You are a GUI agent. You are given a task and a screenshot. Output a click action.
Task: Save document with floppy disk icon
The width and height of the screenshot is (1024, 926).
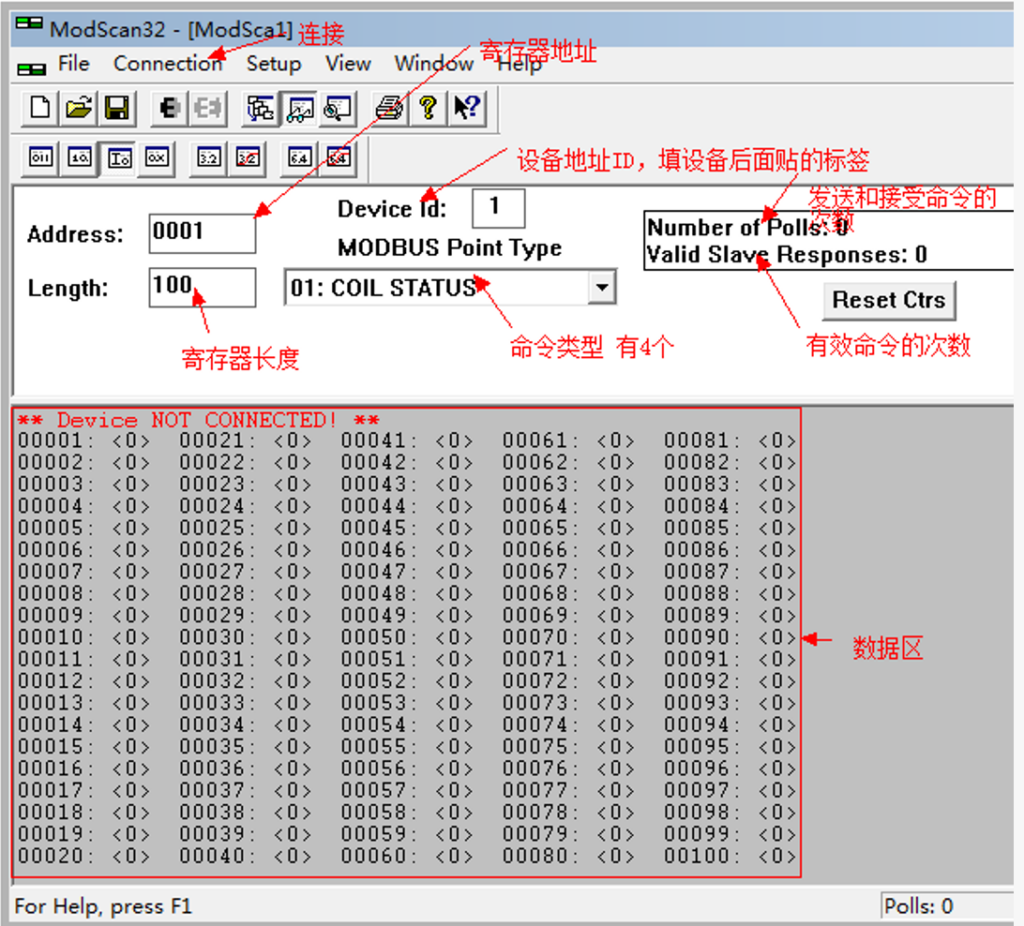(x=117, y=108)
